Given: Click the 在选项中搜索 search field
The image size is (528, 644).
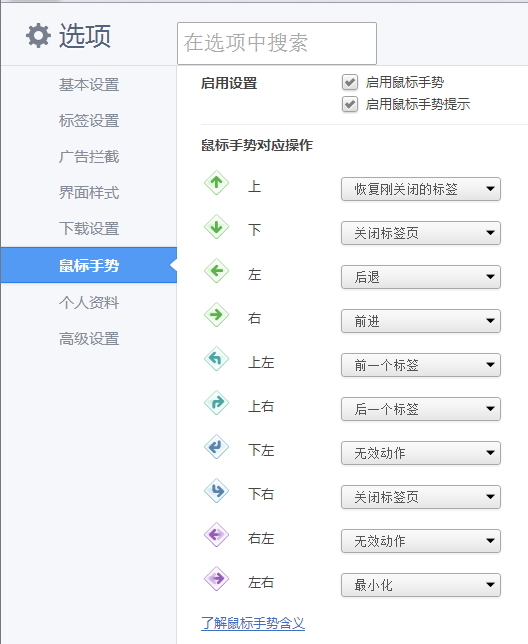Looking at the screenshot, I should tap(277, 43).
